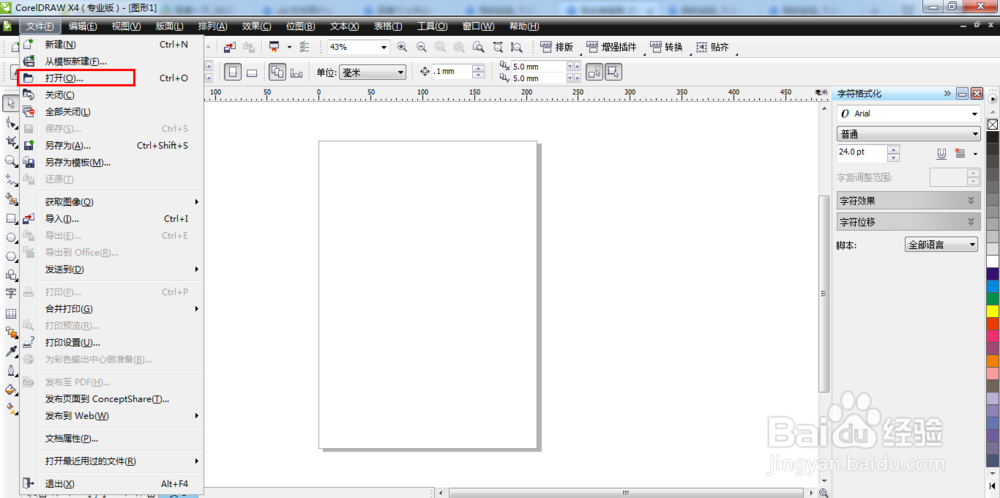Select the Ellipse tool in the toolbox

point(11,237)
